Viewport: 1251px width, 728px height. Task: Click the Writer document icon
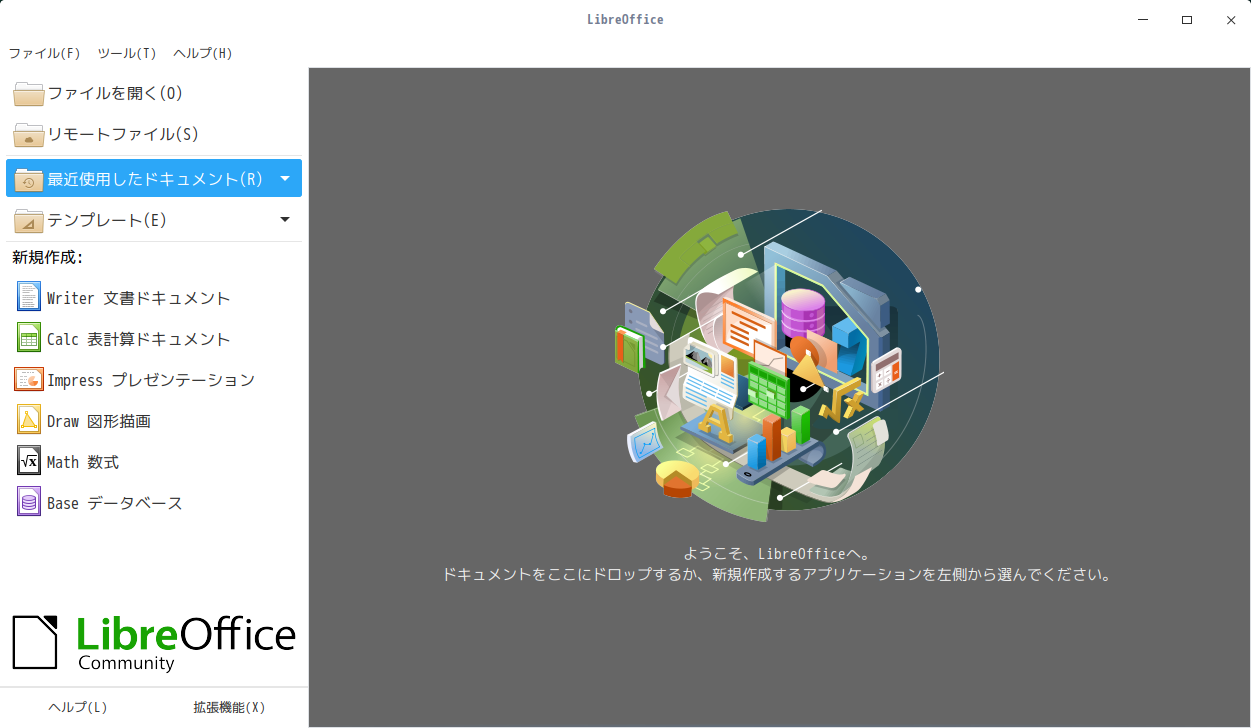[29, 297]
